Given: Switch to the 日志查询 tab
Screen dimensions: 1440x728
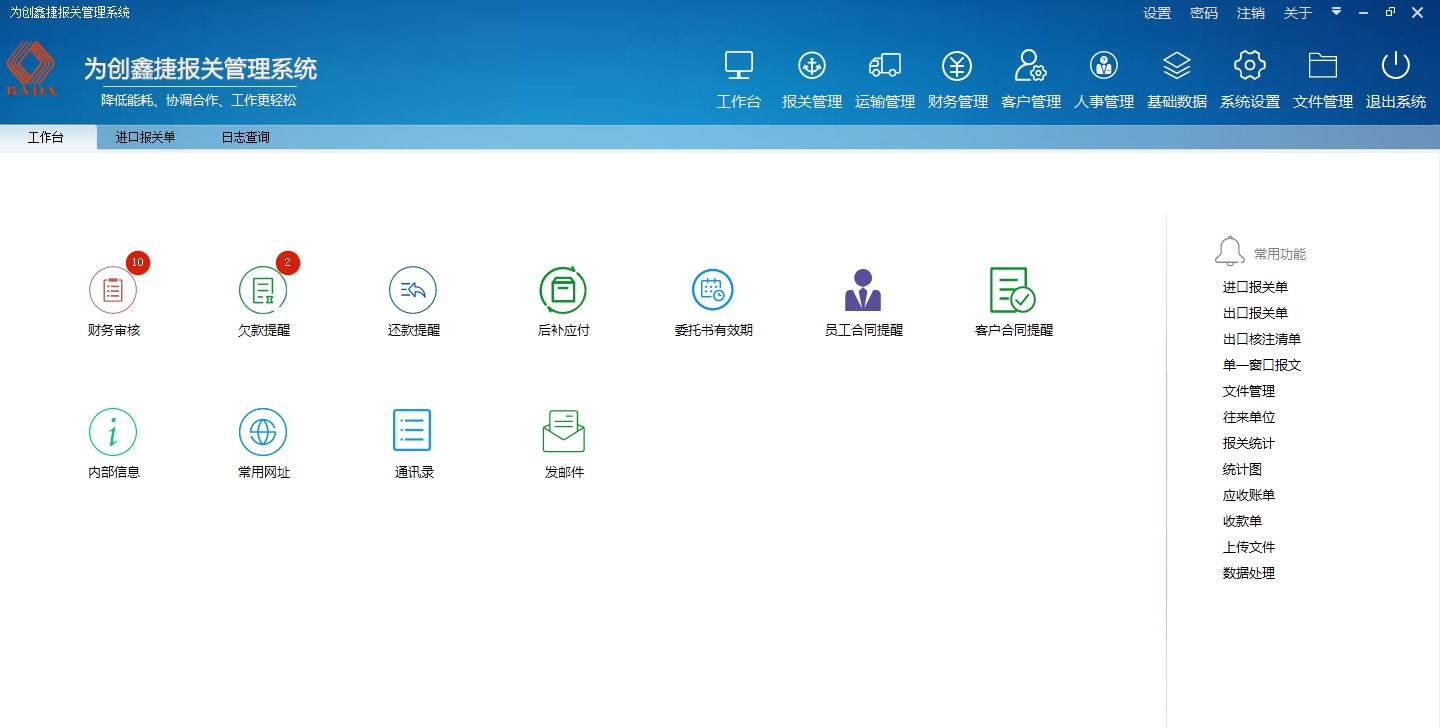Looking at the screenshot, I should pos(245,138).
